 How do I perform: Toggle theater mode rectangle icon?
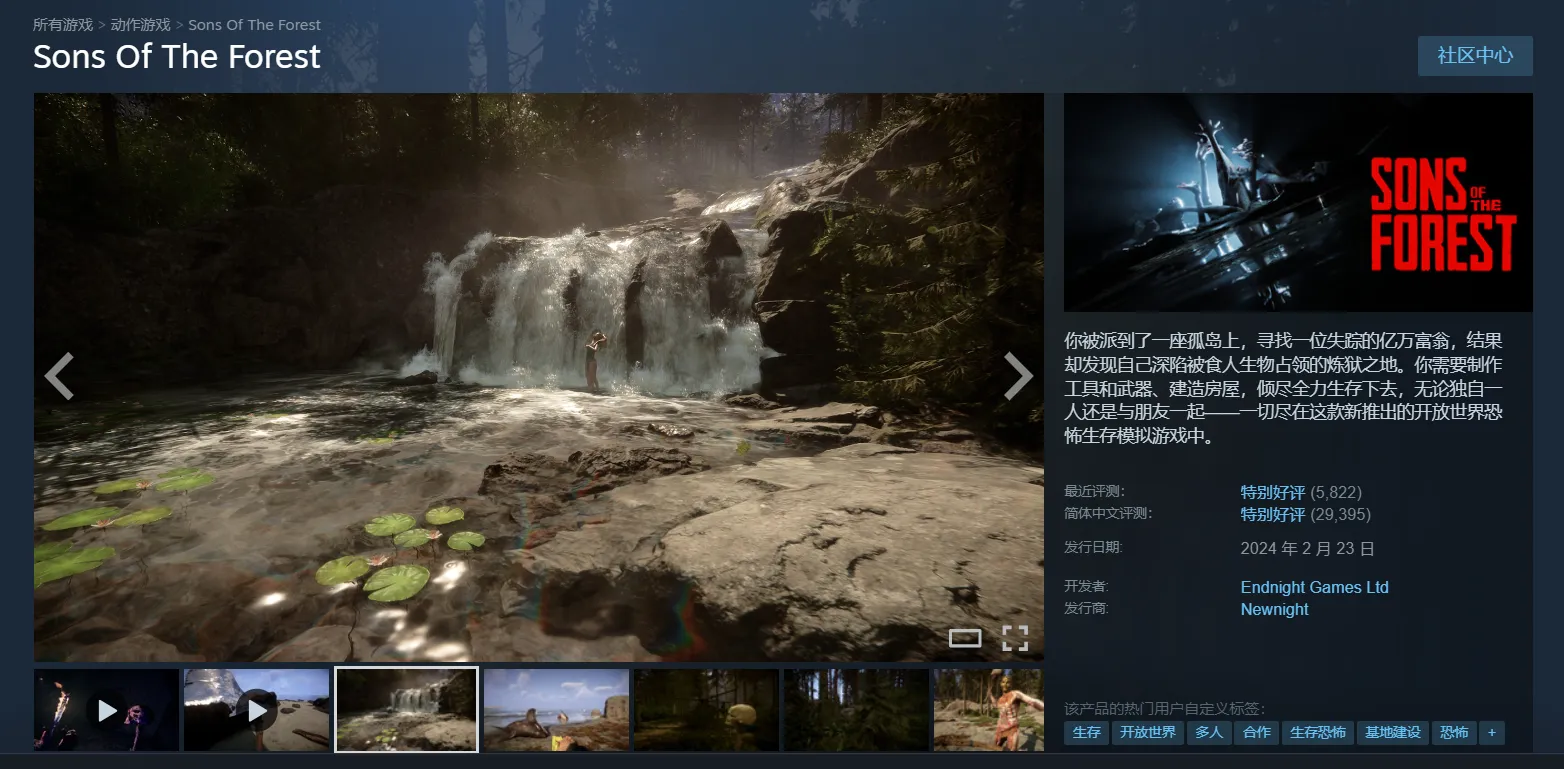coord(964,638)
